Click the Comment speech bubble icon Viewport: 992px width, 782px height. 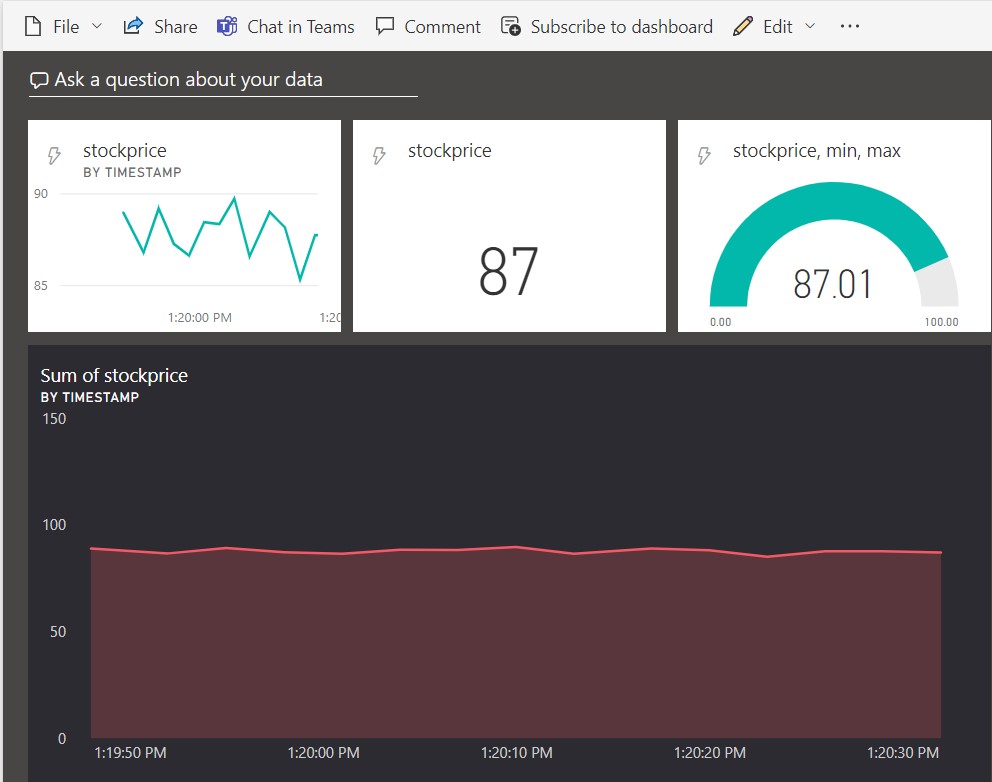[385, 27]
